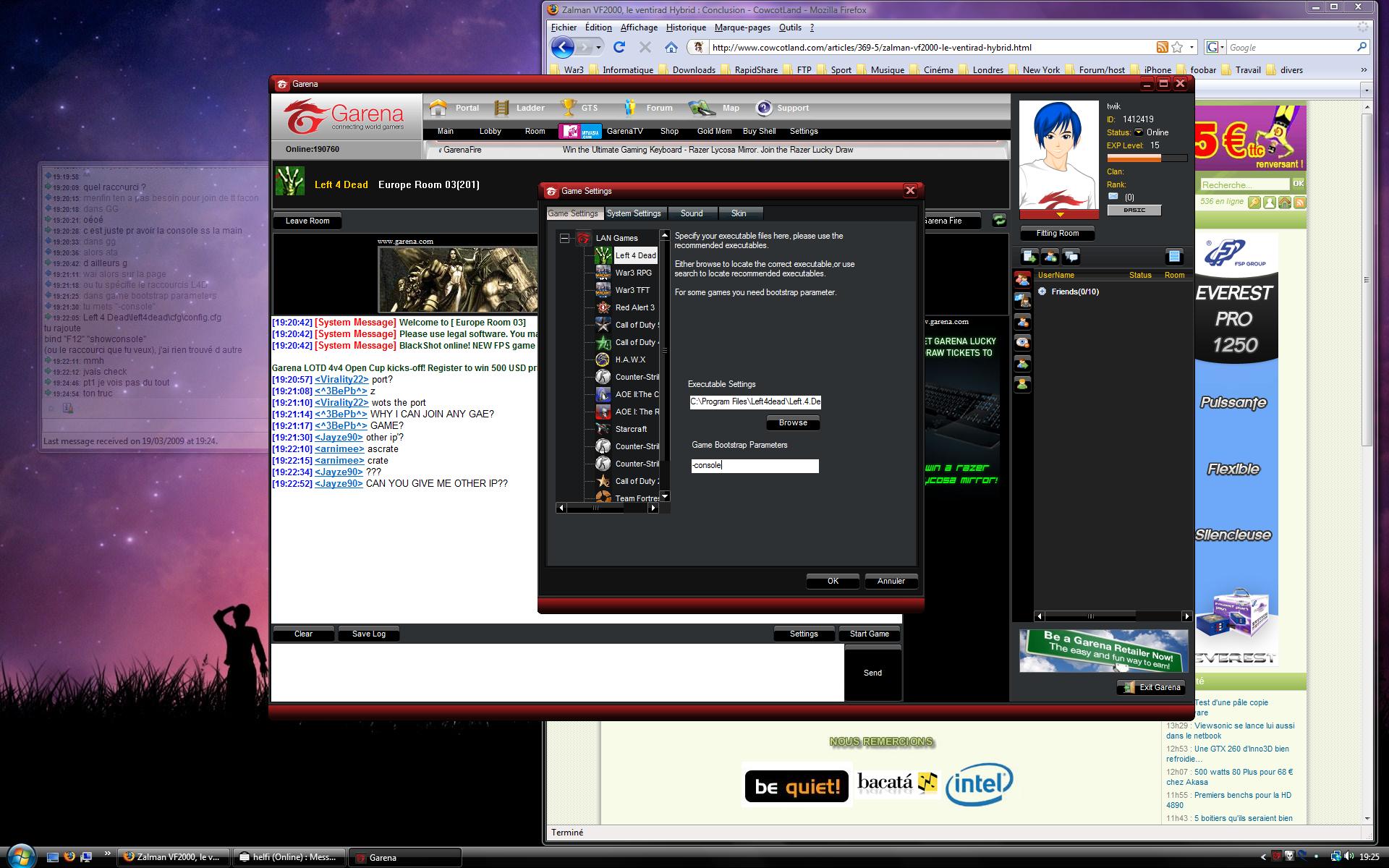Image resolution: width=1389 pixels, height=868 pixels.
Task: Select the user with green arrow sidebar icon
Action: [1022, 363]
